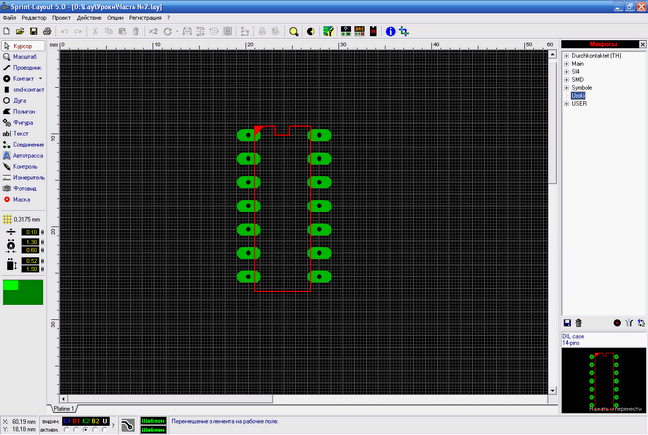Image resolution: width=648 pixels, height=435 pixels.
Task: Expand the USER macro folder
Action: 567,104
